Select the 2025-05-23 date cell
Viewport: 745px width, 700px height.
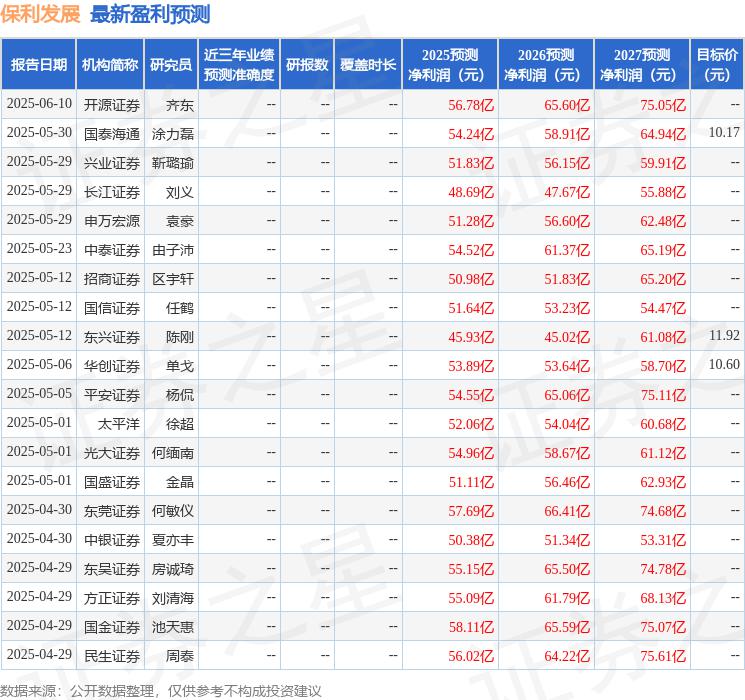coord(39,249)
